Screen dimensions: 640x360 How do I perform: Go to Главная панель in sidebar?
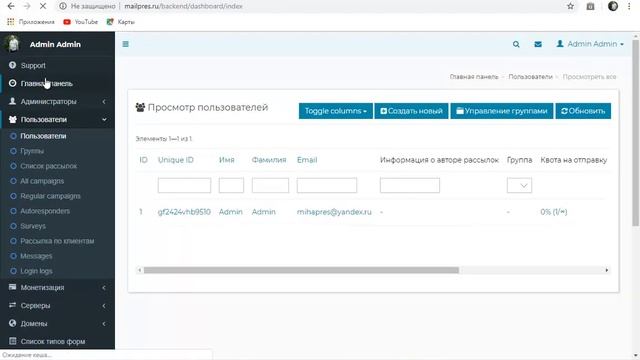[46, 83]
